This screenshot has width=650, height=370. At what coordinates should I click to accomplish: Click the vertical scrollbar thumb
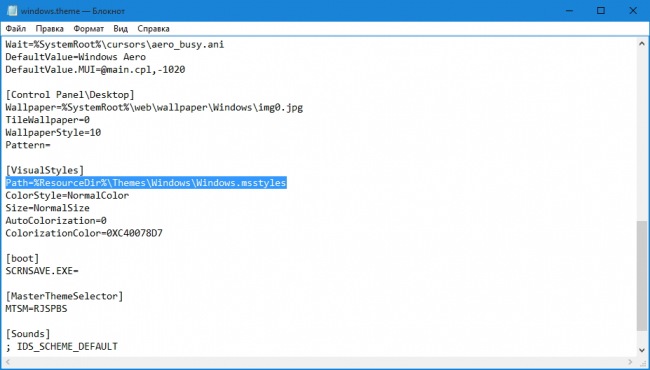pyautogui.click(x=642, y=276)
